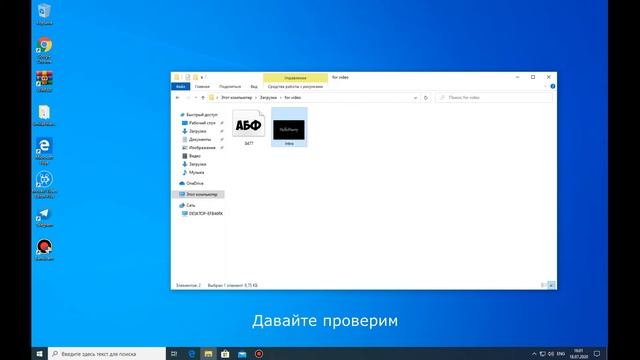Image resolution: width=640 pixels, height=360 pixels.
Task: Open Microsoft Edge from the taskbar
Action: point(191,353)
